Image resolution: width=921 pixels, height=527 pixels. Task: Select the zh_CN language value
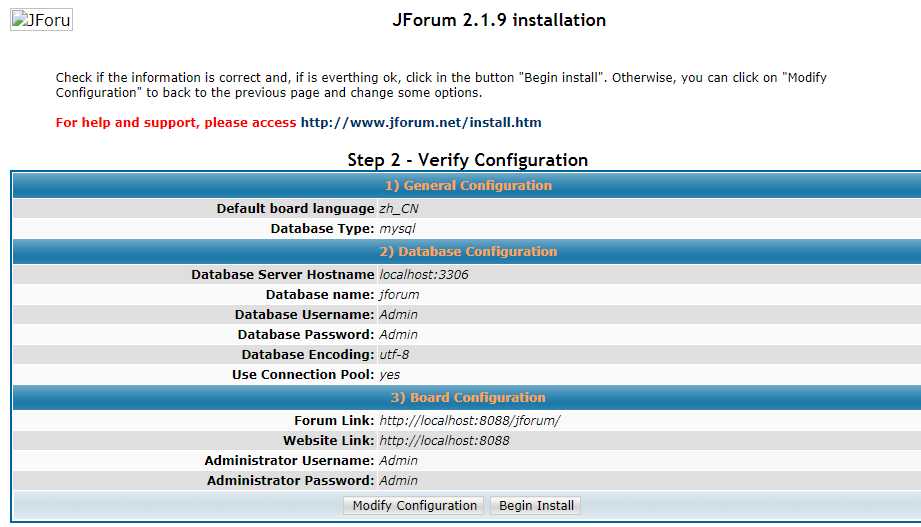399,209
